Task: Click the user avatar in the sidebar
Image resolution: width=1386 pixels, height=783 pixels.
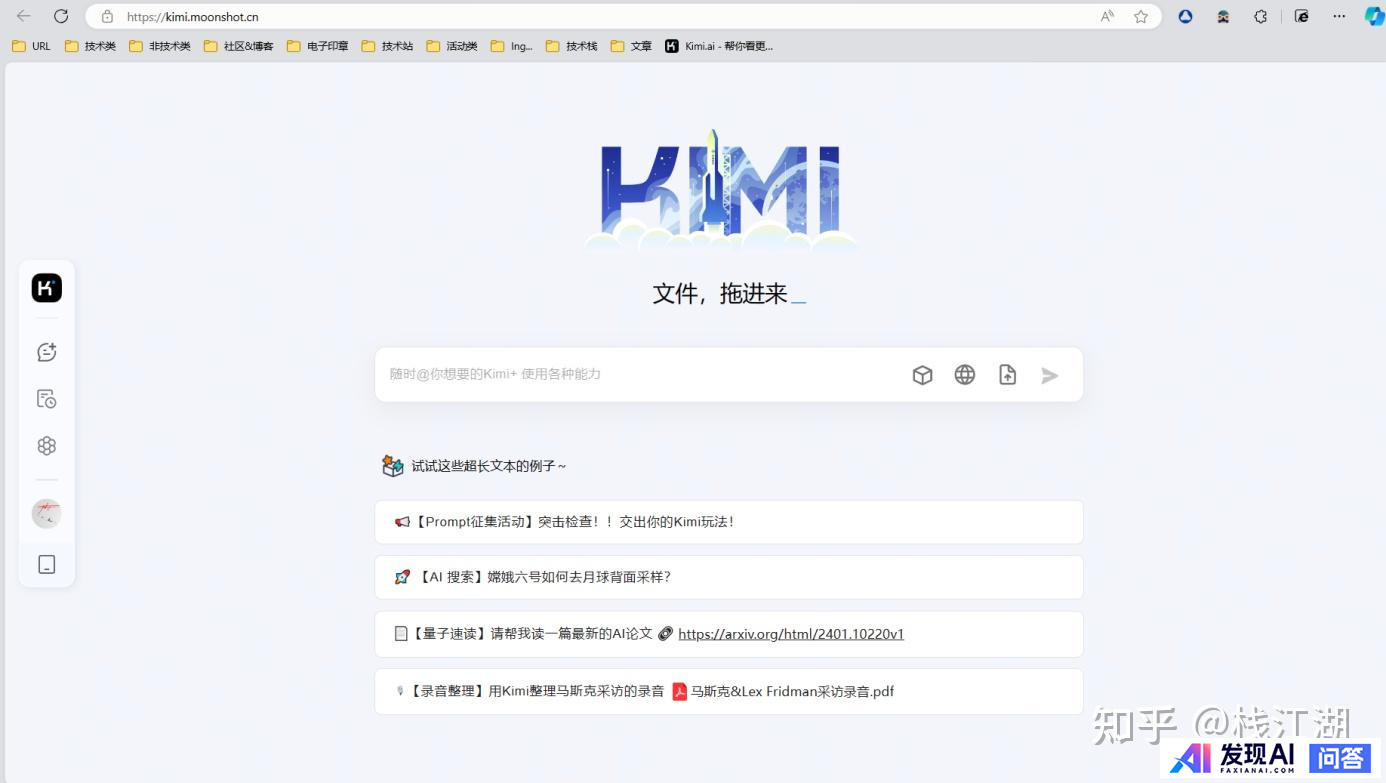Action: (x=47, y=514)
